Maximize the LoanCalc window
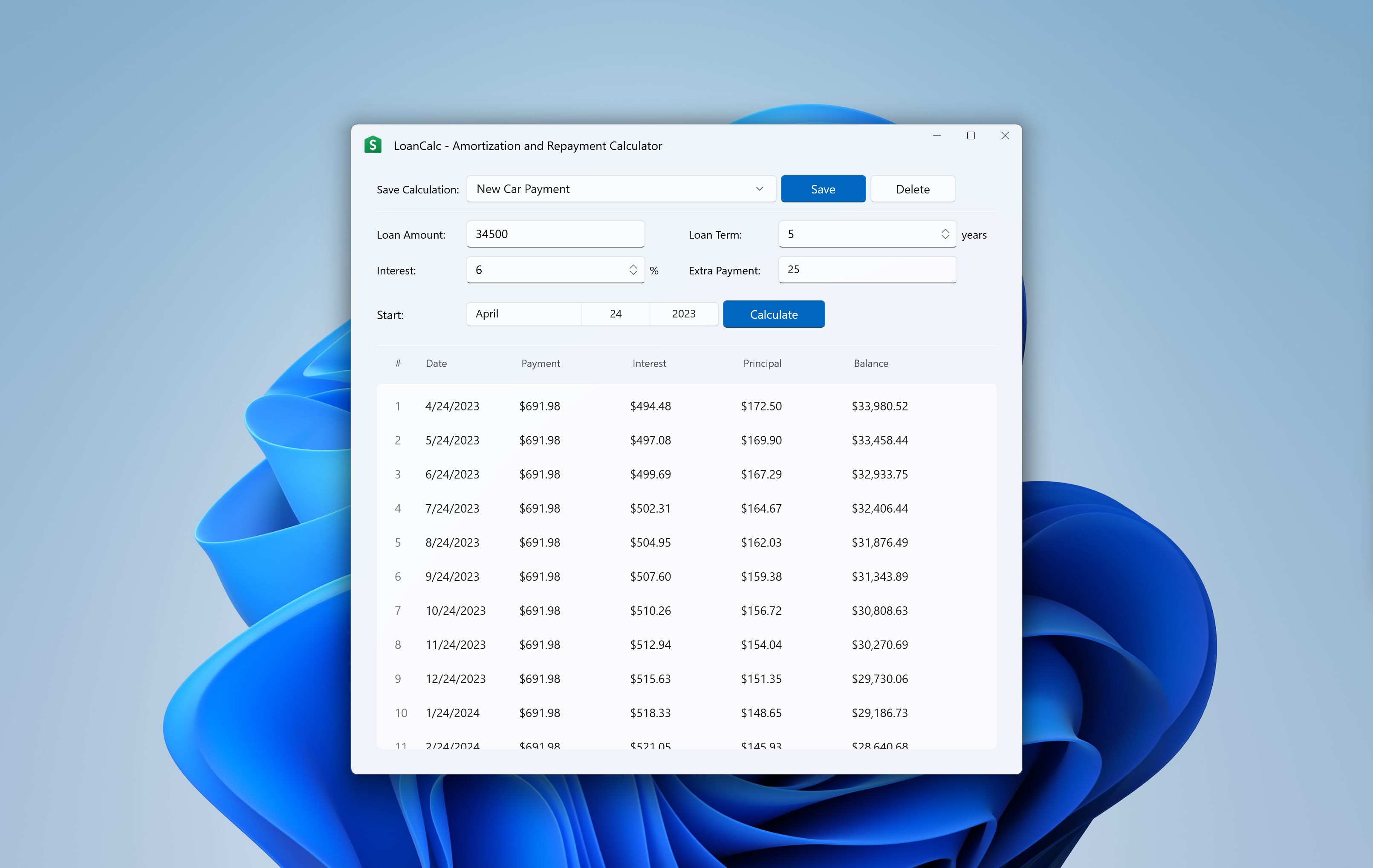This screenshot has width=1373, height=868. coord(971,136)
